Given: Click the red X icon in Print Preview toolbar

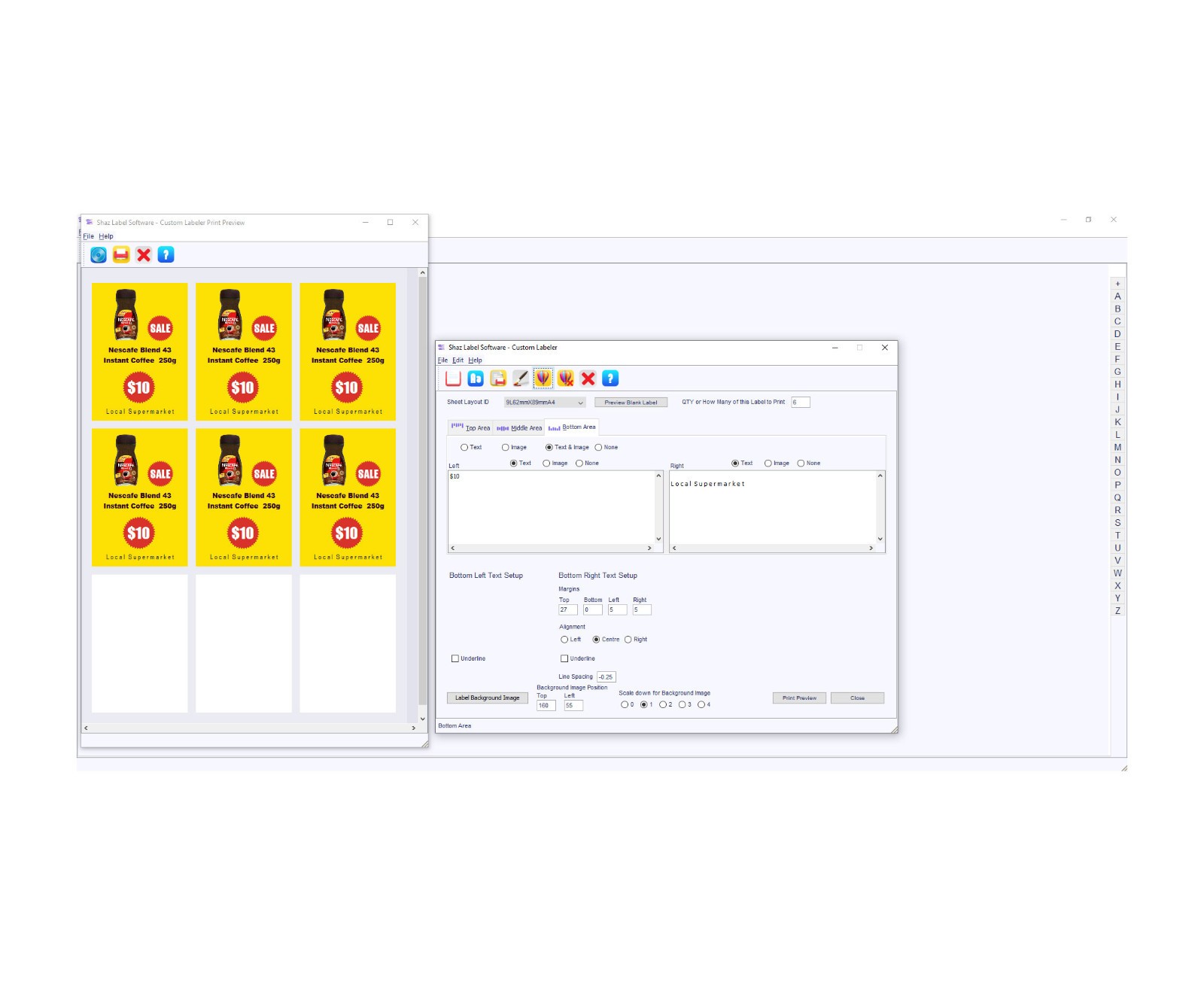Looking at the screenshot, I should click(144, 255).
